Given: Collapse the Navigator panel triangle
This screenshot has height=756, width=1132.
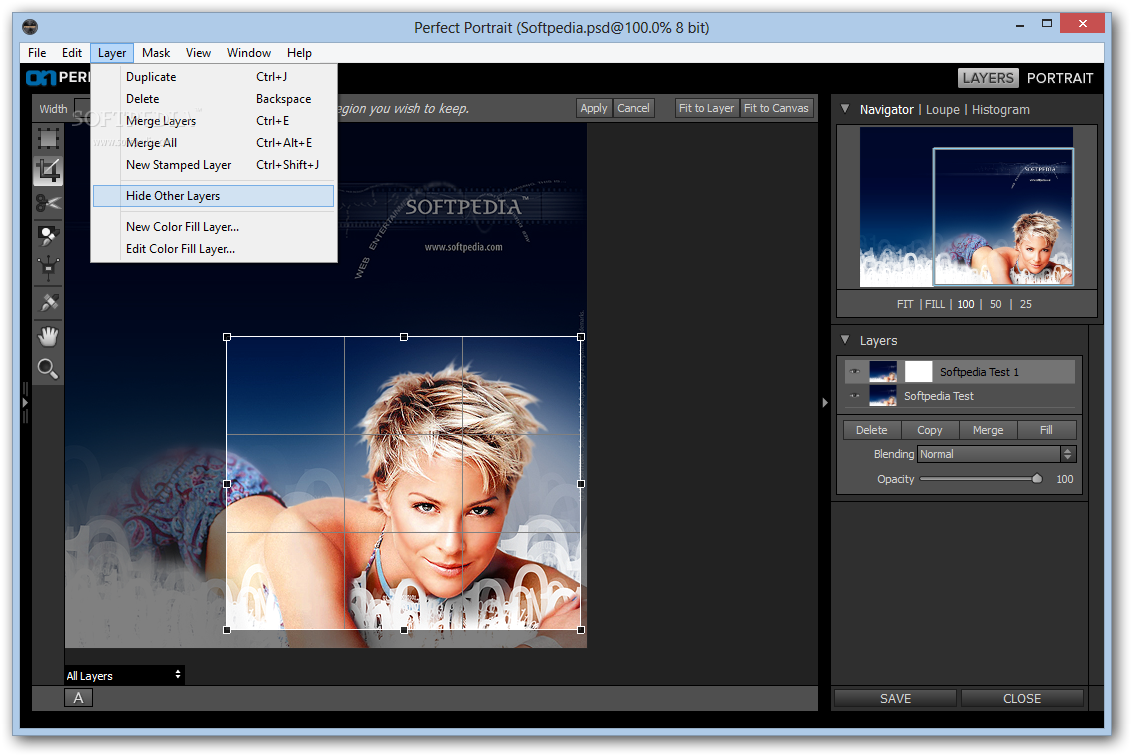Looking at the screenshot, I should point(845,109).
